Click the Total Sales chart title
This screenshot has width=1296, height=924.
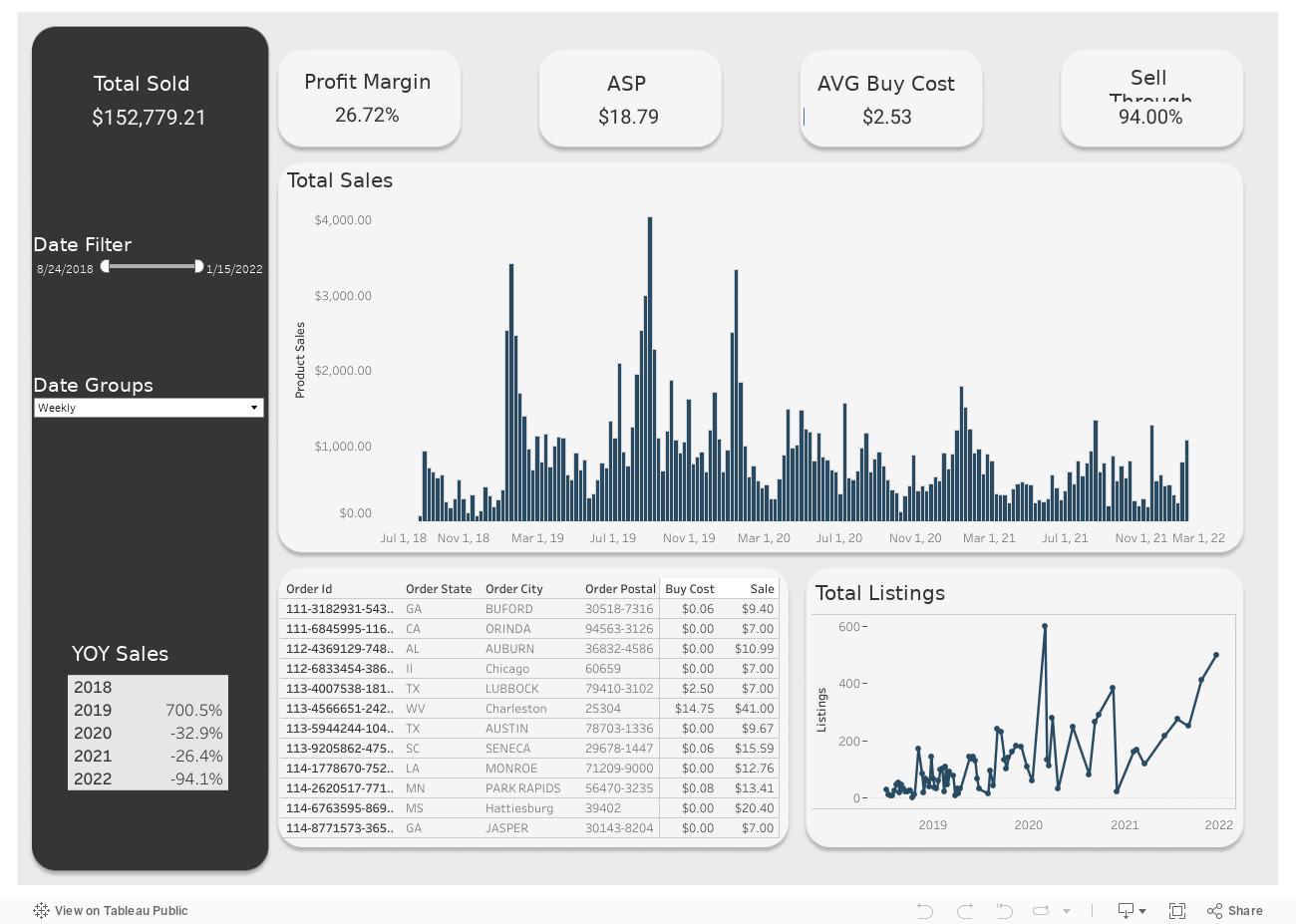coord(340,180)
